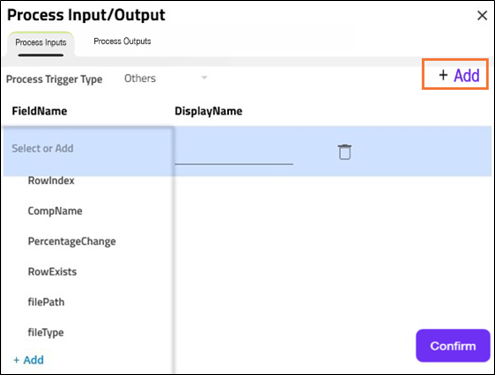Screen dimensions: 495x375
Task: Expand the trigger type dropdown arrow
Action: tap(204, 78)
